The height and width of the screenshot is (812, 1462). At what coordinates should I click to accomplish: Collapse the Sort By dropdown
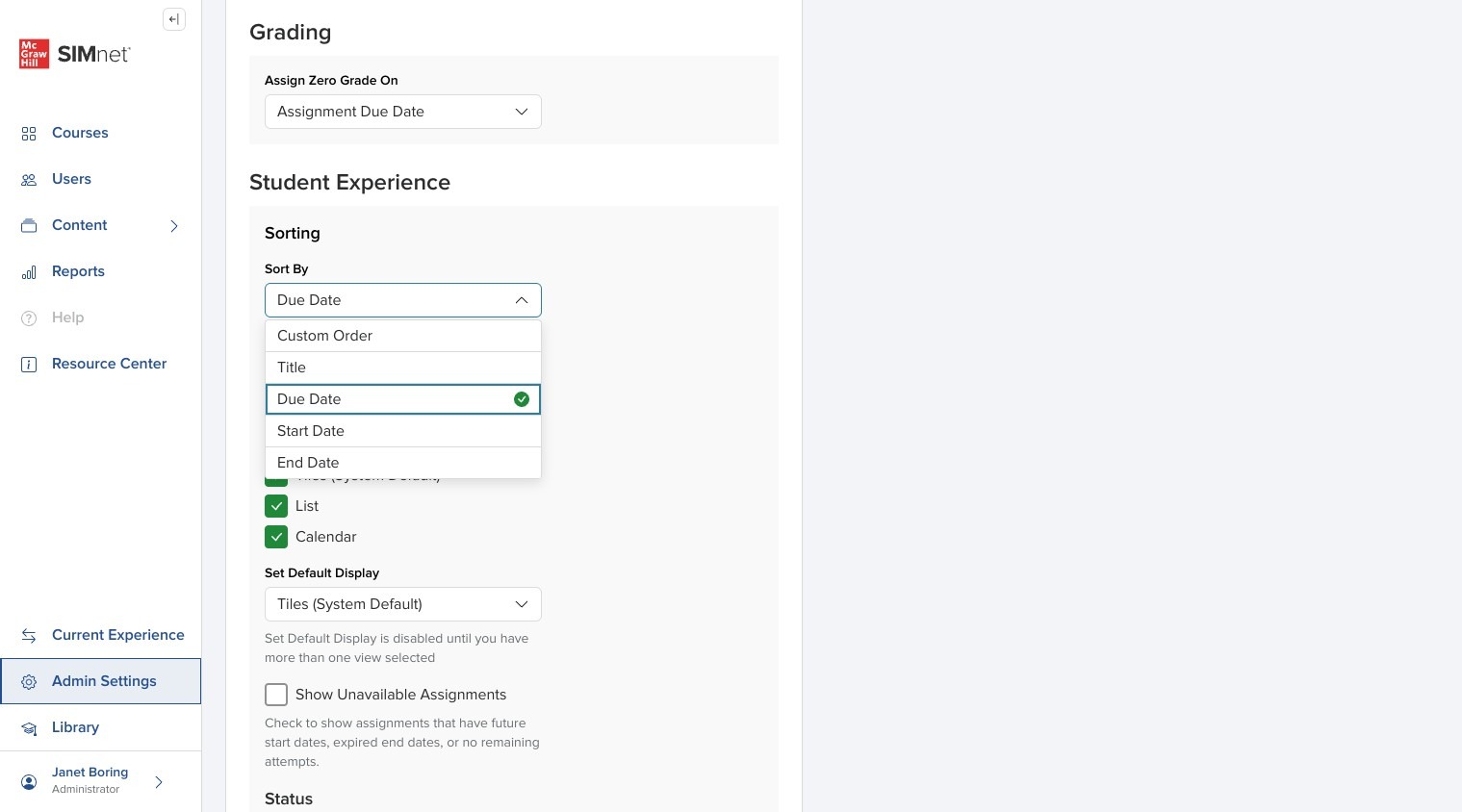403,300
